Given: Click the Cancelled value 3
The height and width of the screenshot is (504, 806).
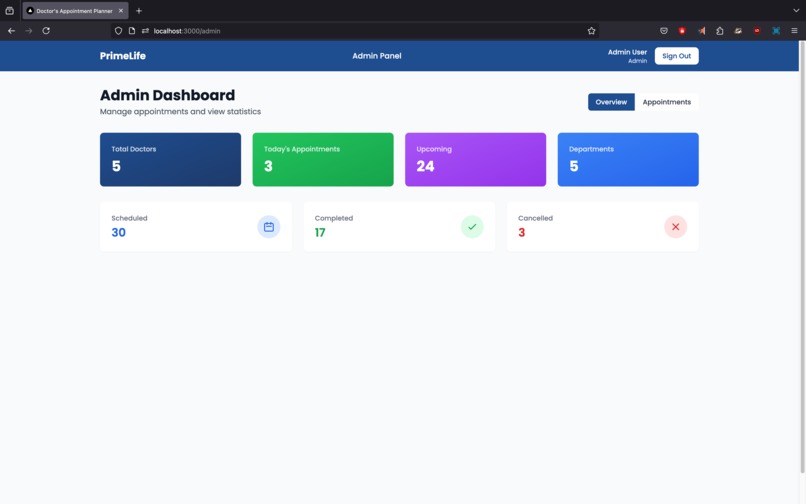Looking at the screenshot, I should point(522,232).
